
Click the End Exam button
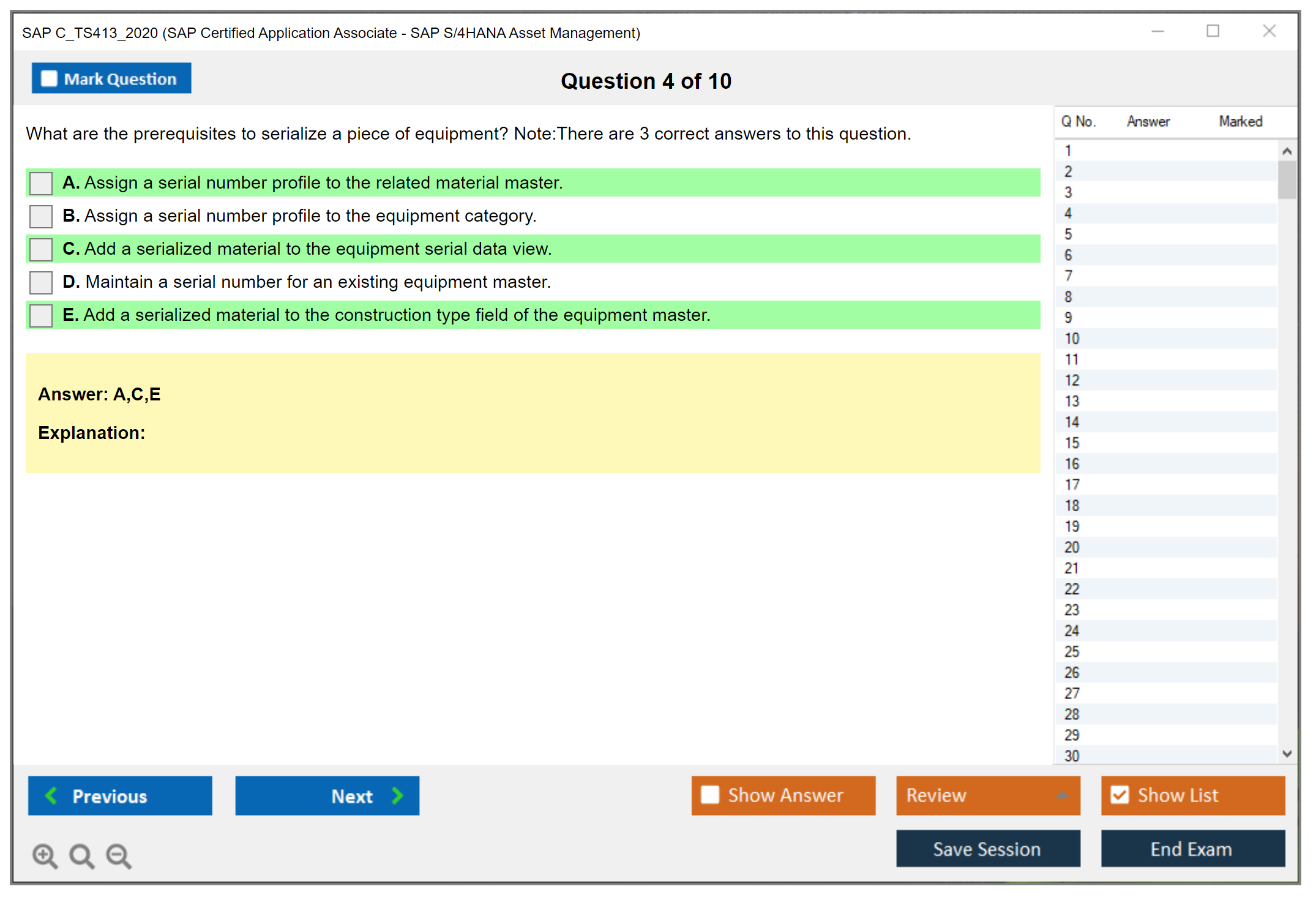(x=1192, y=849)
